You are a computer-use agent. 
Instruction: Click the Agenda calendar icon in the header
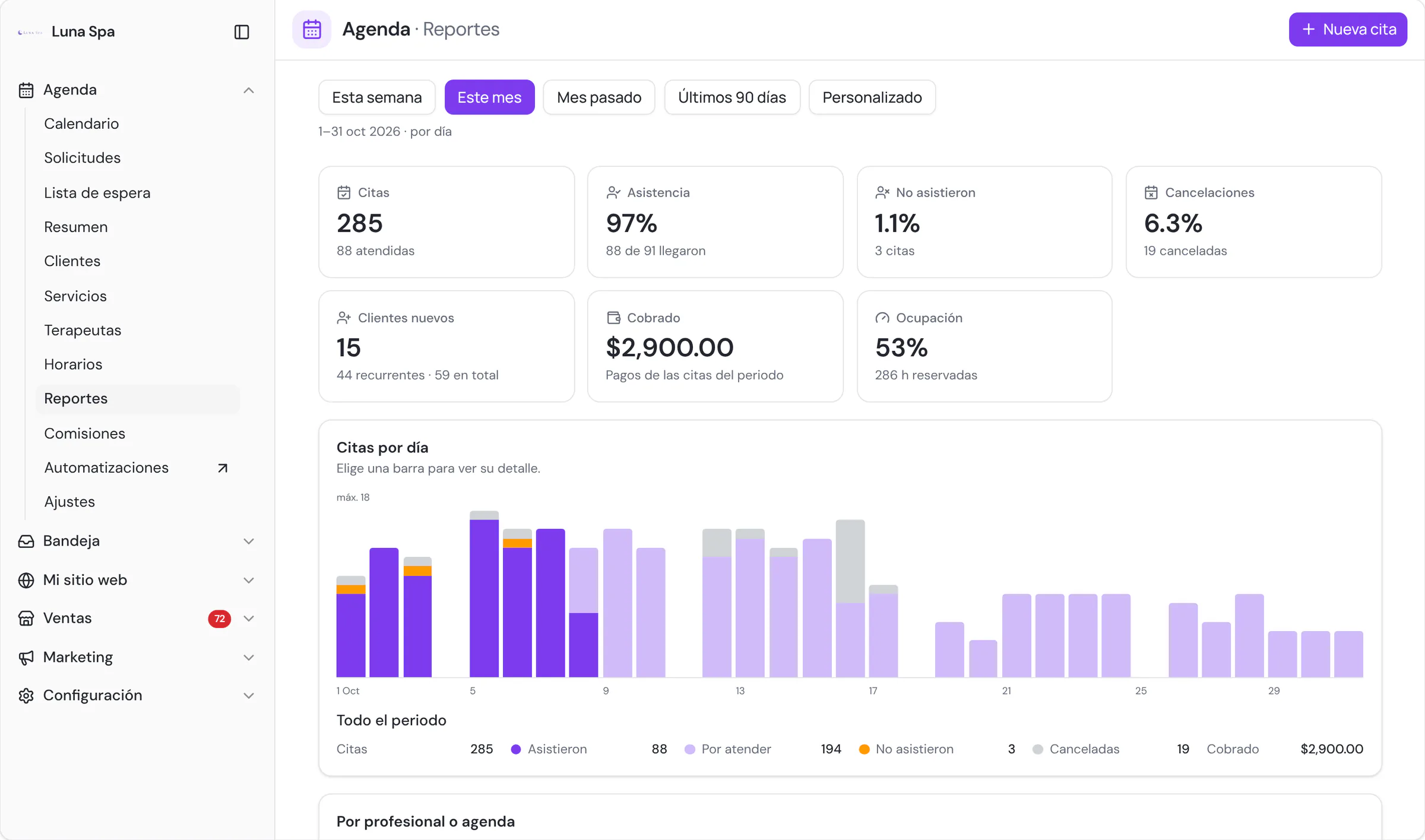pyautogui.click(x=312, y=29)
